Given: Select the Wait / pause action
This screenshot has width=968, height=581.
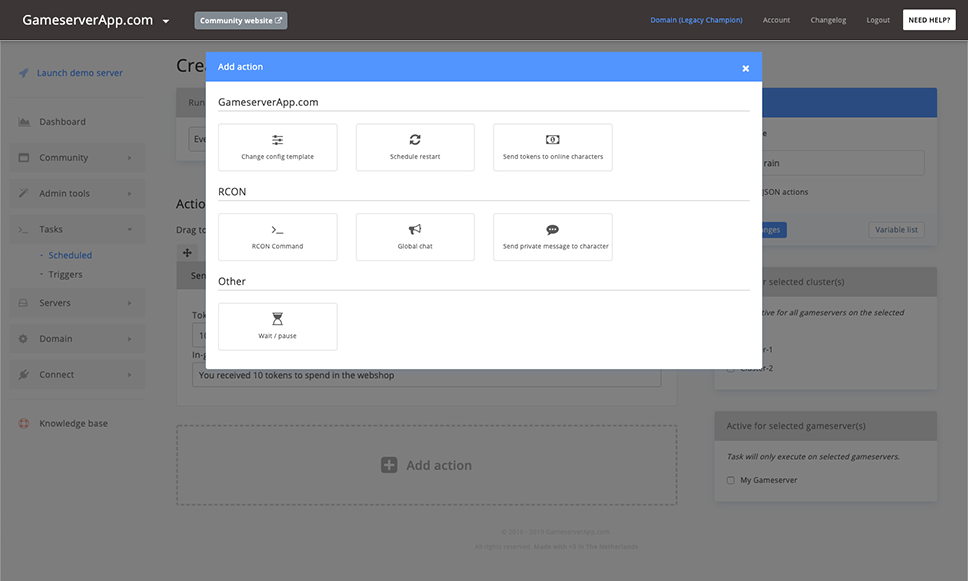Looking at the screenshot, I should pyautogui.click(x=277, y=327).
